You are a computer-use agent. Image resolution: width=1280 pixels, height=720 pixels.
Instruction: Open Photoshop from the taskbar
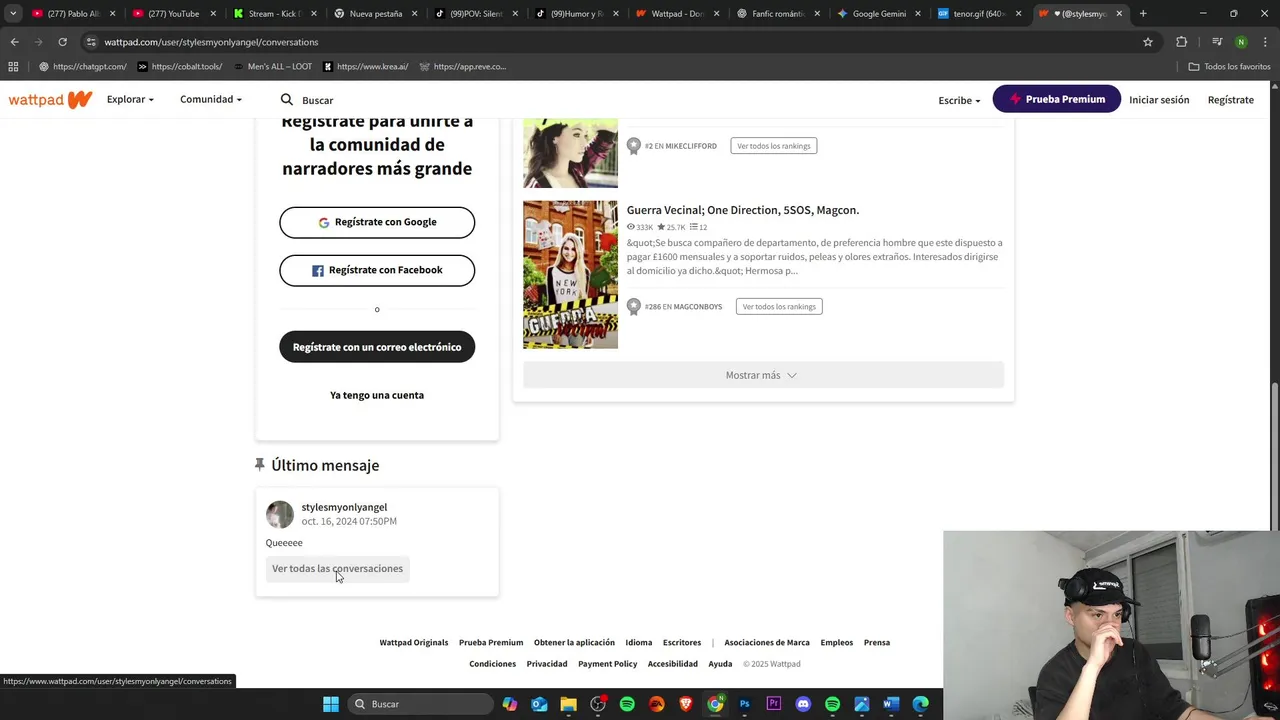[x=744, y=704]
